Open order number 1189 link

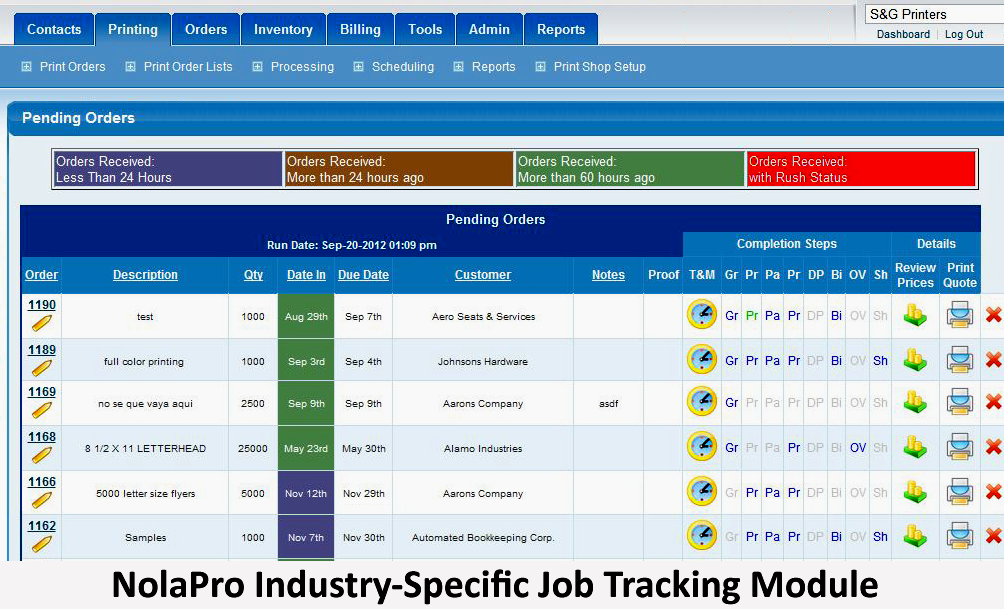(x=42, y=350)
